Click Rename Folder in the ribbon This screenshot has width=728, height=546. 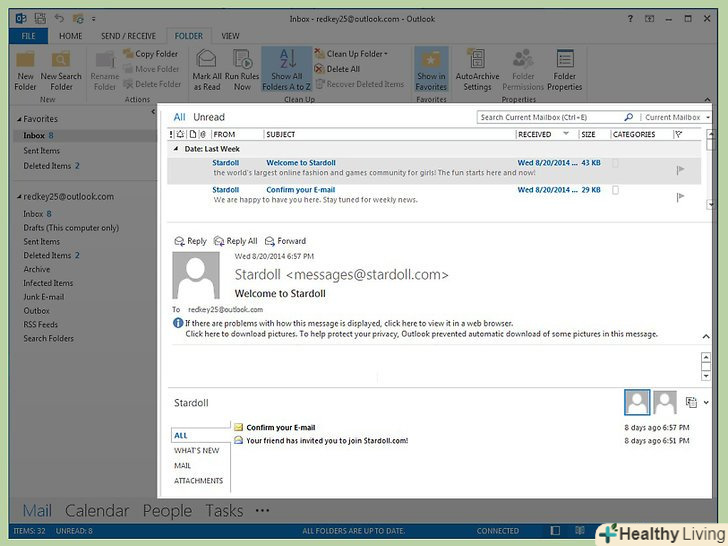click(x=104, y=71)
